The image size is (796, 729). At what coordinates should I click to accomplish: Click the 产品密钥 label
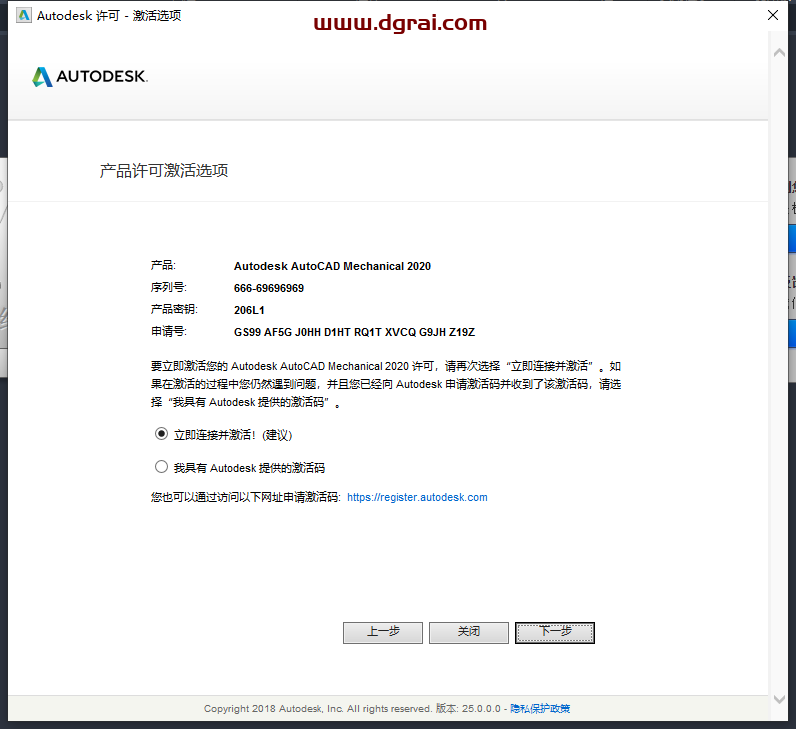pyautogui.click(x=174, y=309)
